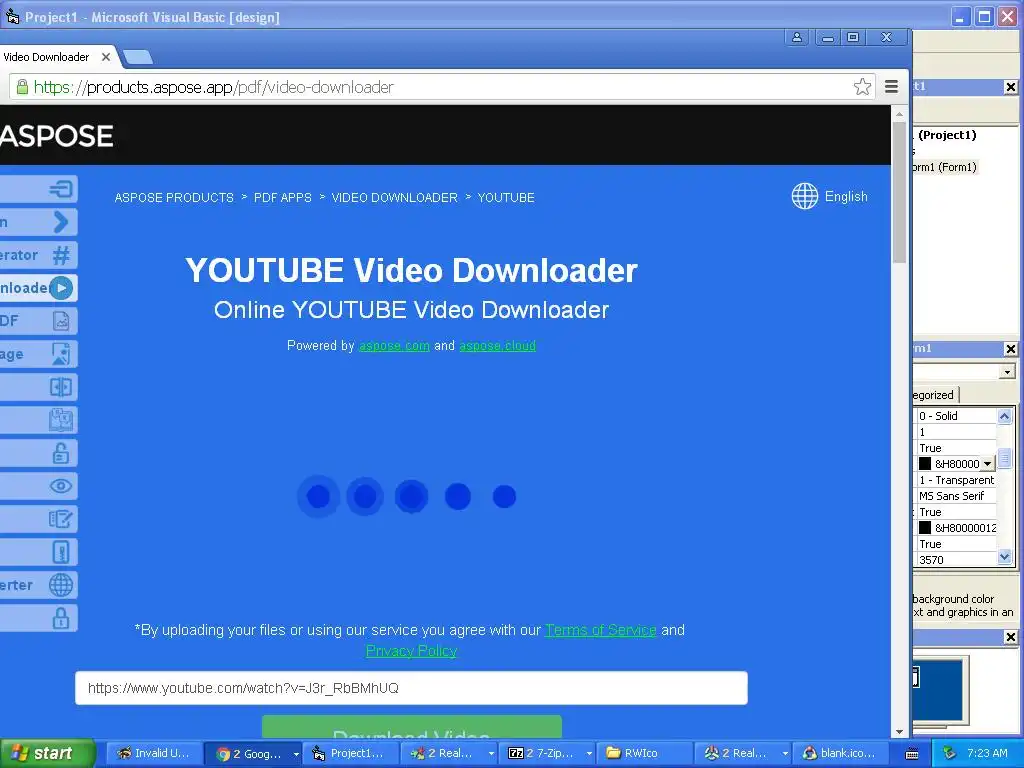Switch to the Categorized properties tab

pyautogui.click(x=934, y=395)
